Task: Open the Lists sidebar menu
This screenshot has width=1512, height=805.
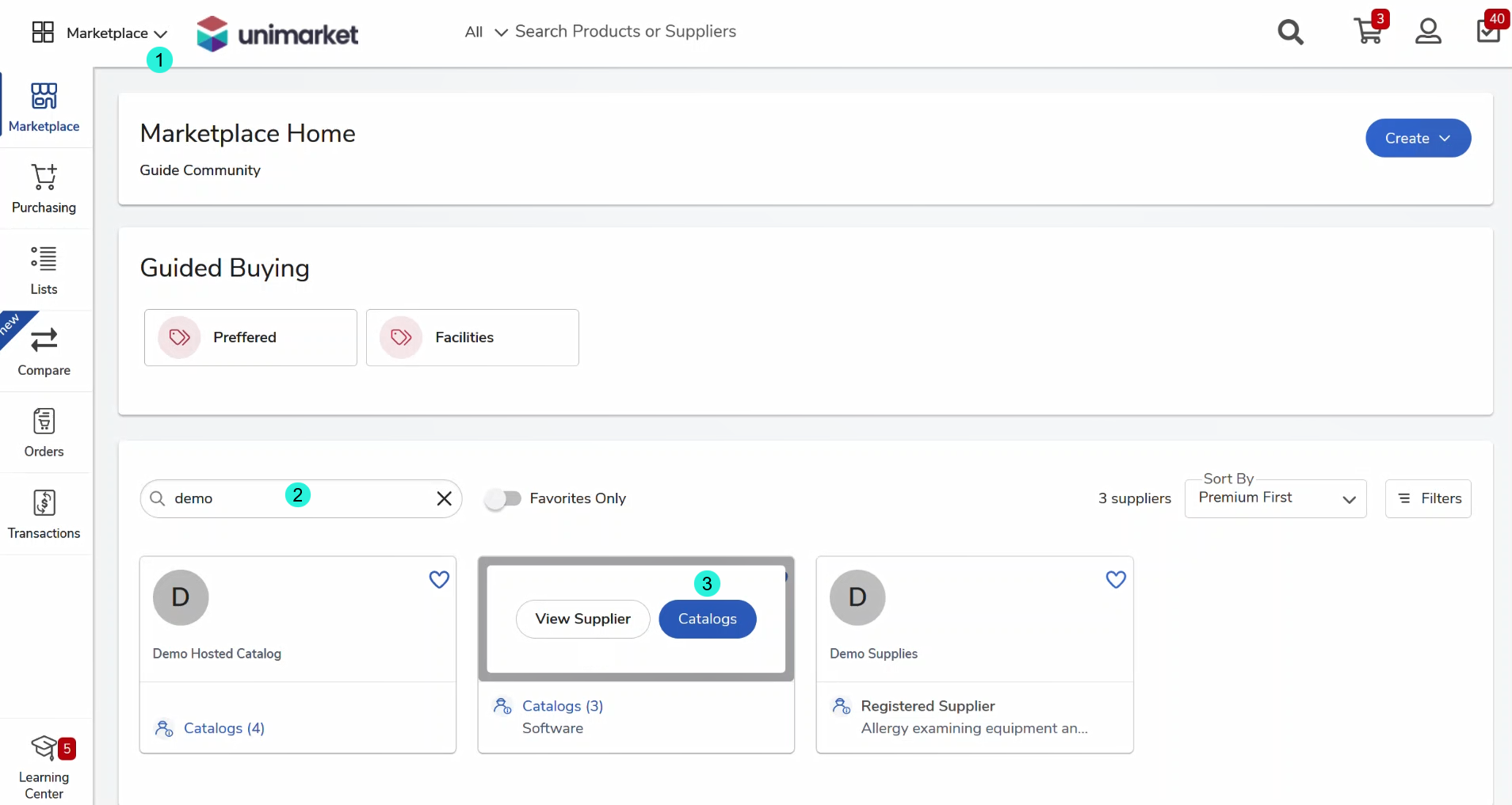Action: [44, 270]
